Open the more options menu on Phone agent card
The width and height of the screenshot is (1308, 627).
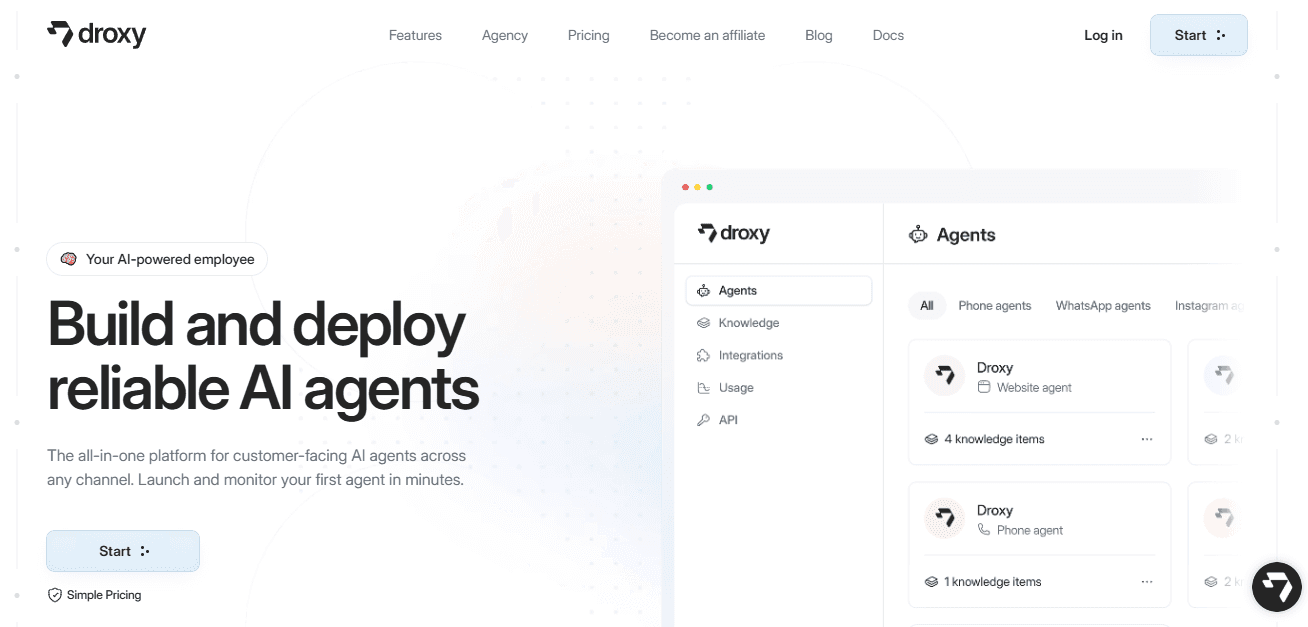(x=1147, y=582)
